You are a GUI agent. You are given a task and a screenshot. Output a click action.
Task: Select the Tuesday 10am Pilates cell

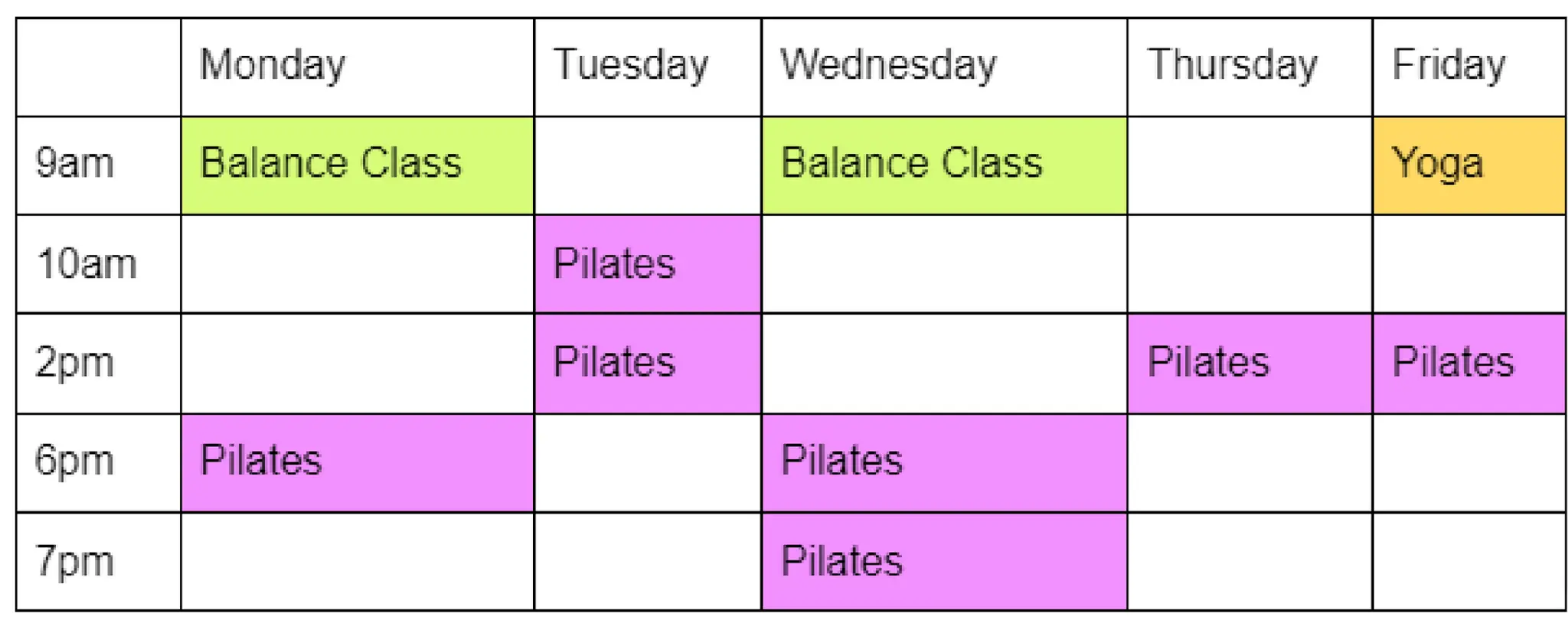648,264
